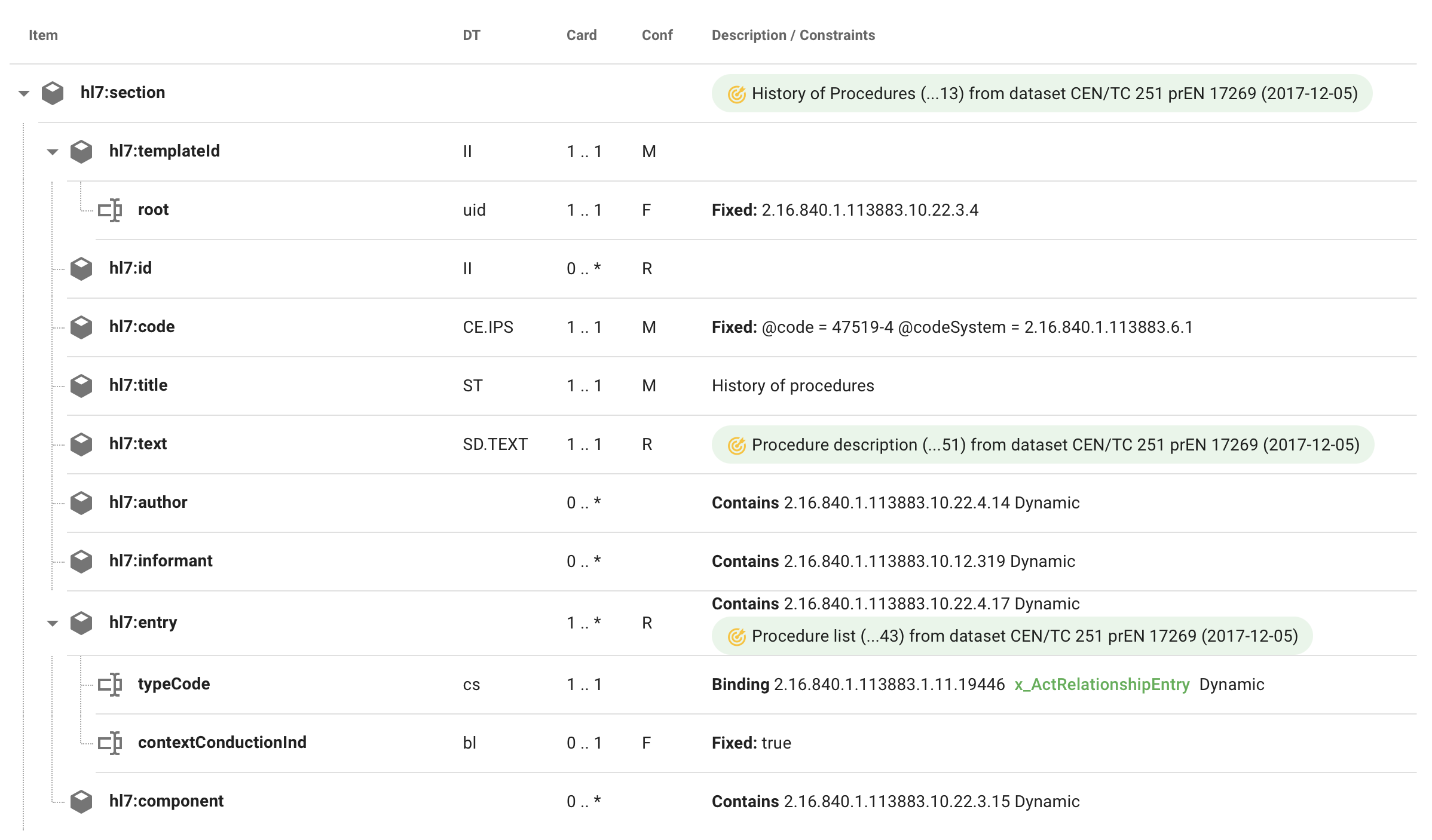Click the target icon in Procedure list badge

click(x=736, y=637)
